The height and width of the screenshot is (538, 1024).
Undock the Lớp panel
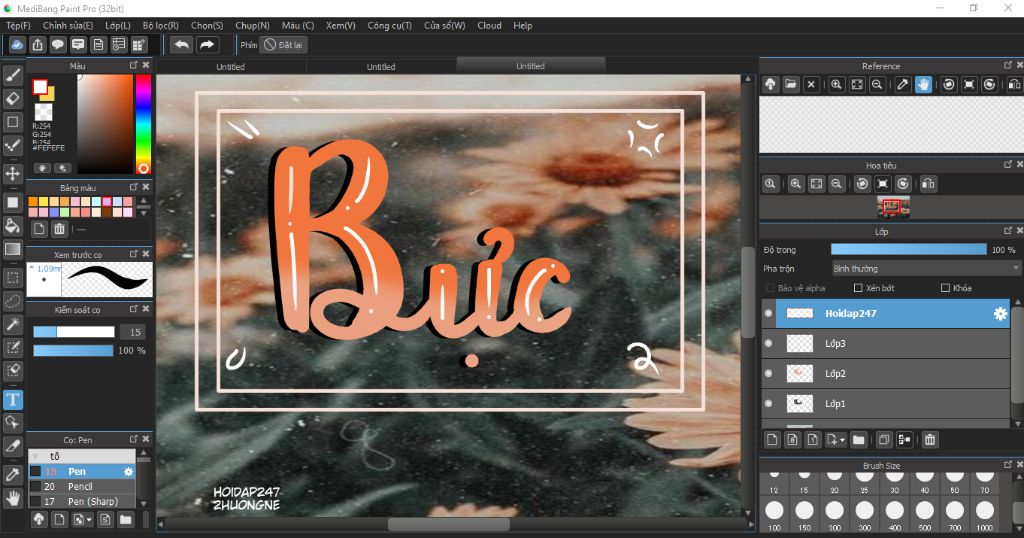[1008, 231]
